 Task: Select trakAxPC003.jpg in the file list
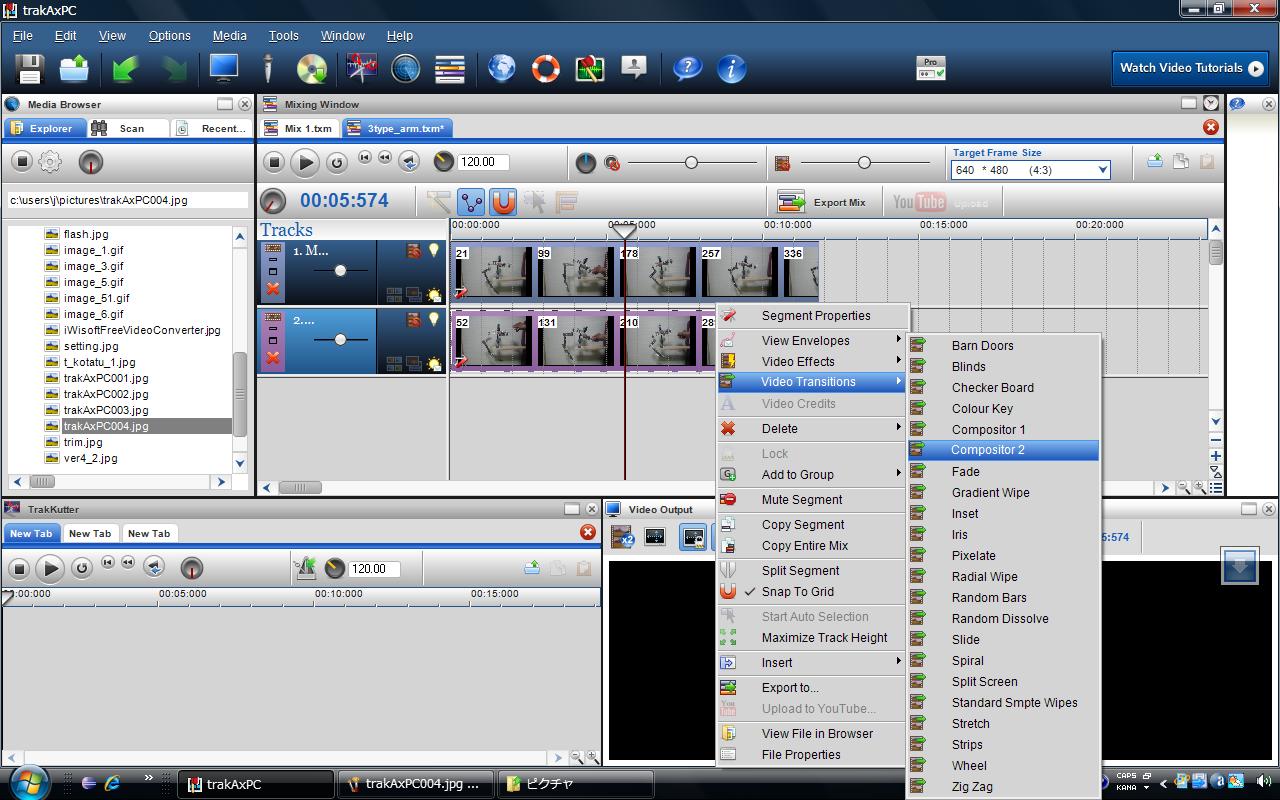point(105,410)
